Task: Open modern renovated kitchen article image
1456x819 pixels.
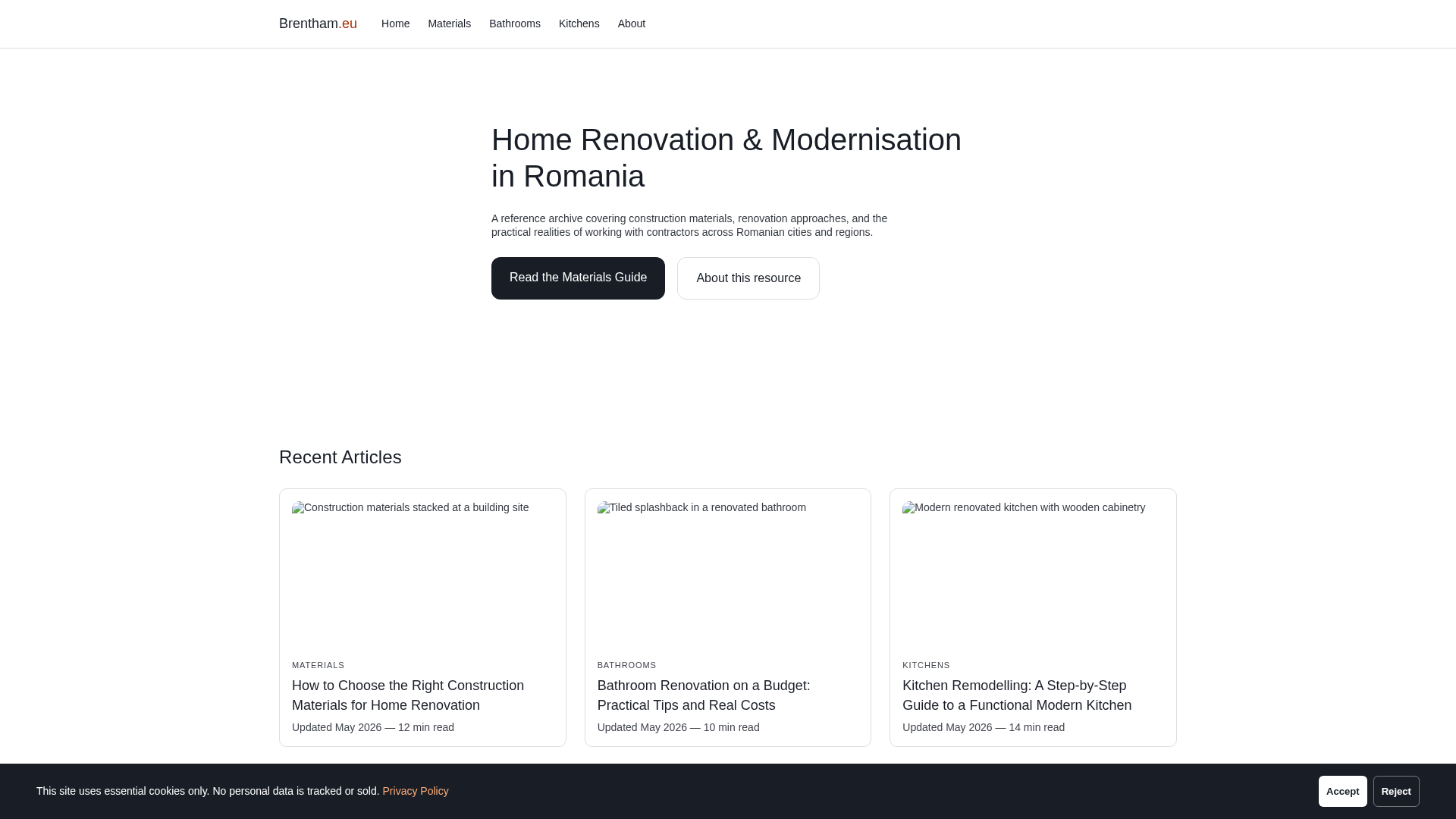Action: pos(1033,573)
